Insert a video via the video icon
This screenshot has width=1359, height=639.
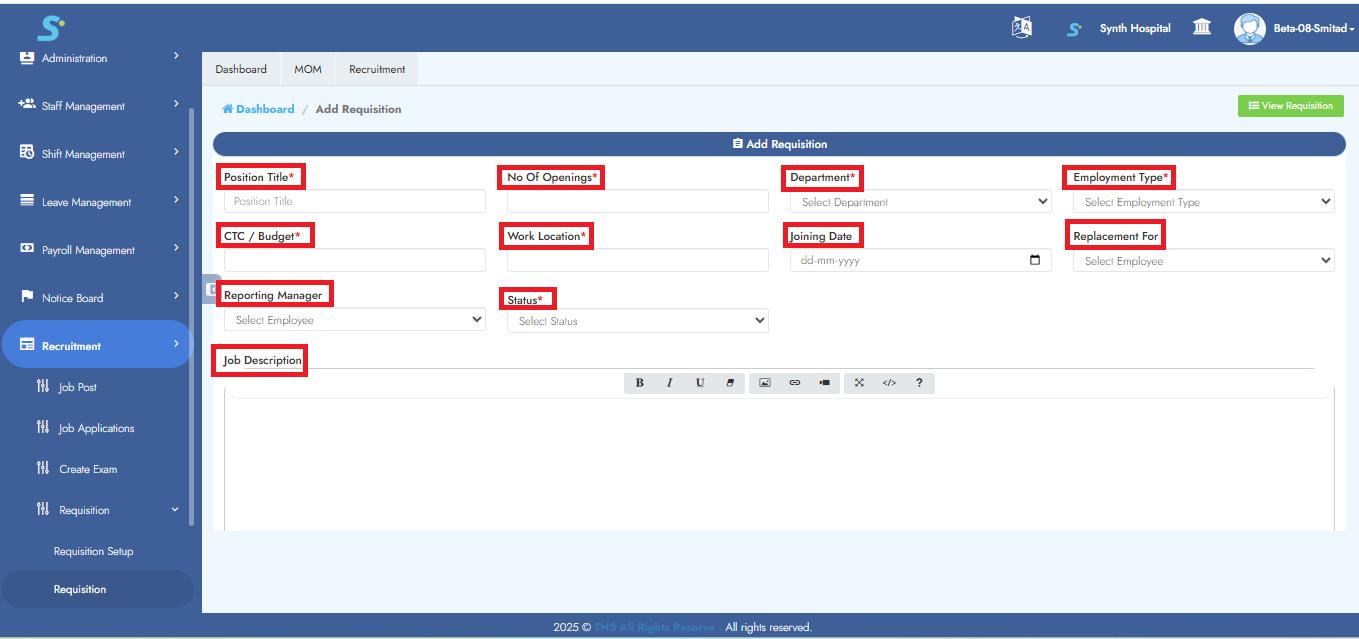826,383
